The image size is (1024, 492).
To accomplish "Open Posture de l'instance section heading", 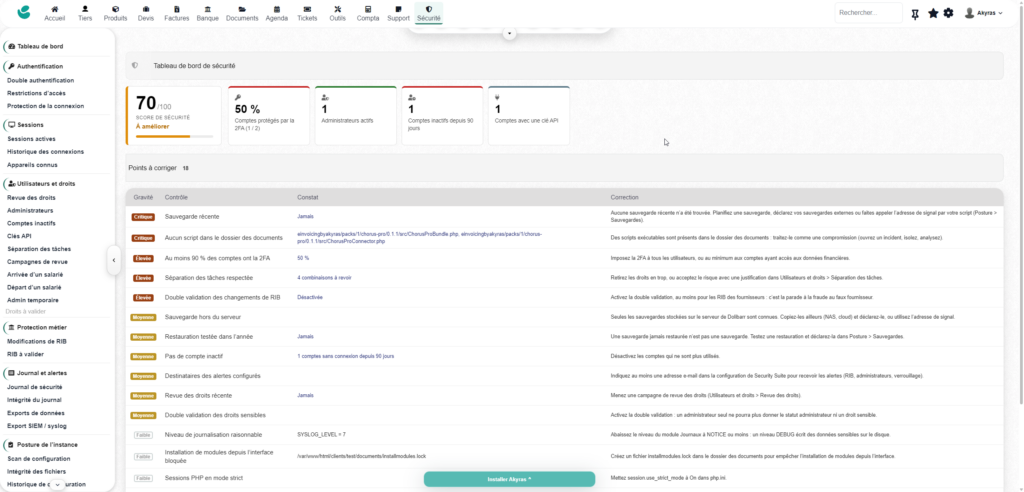I will 47,445.
